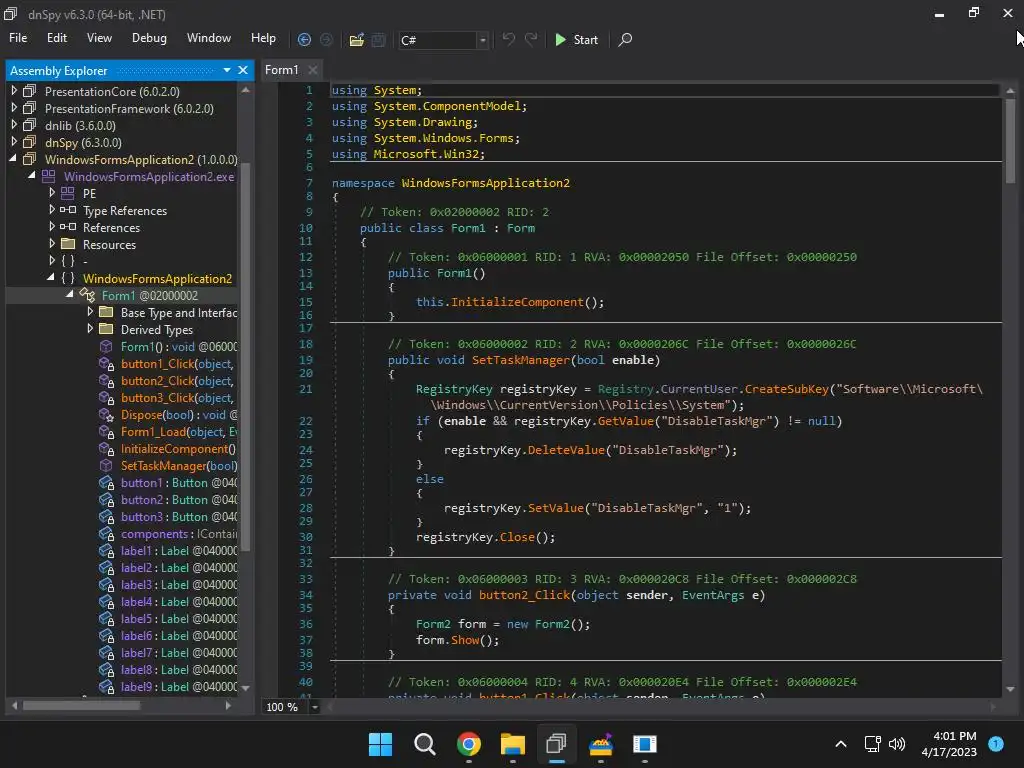The width and height of the screenshot is (1024, 768).
Task: Select button1 : Button field in tree
Action: pos(179,482)
